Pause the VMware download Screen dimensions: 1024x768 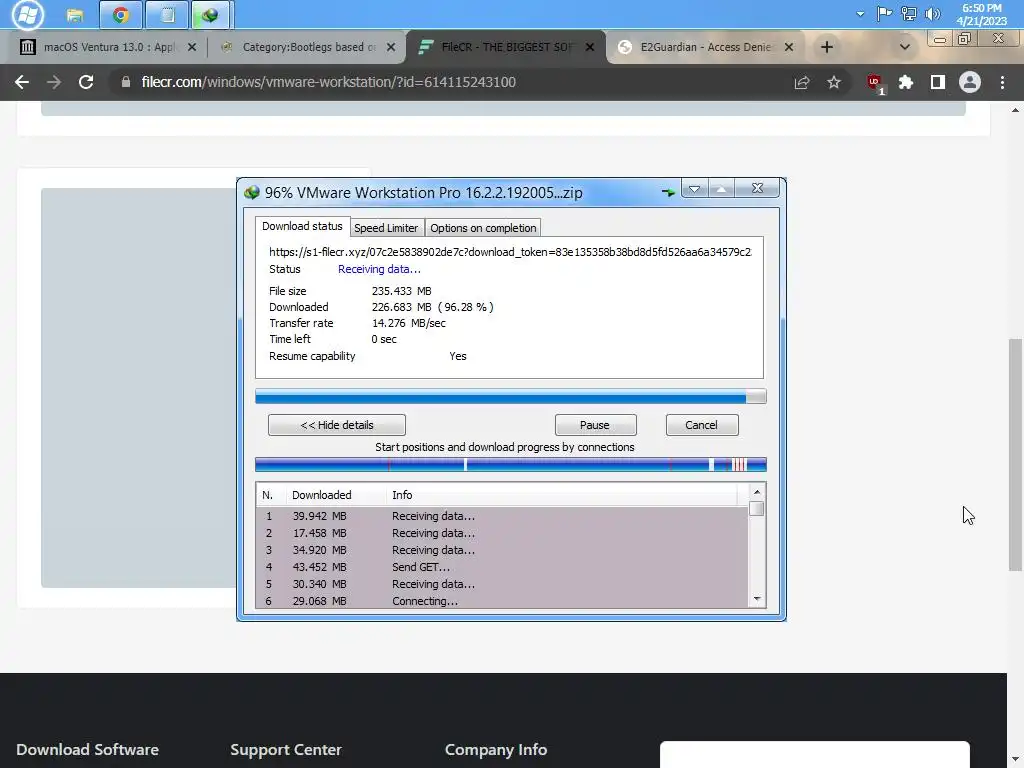coord(595,425)
